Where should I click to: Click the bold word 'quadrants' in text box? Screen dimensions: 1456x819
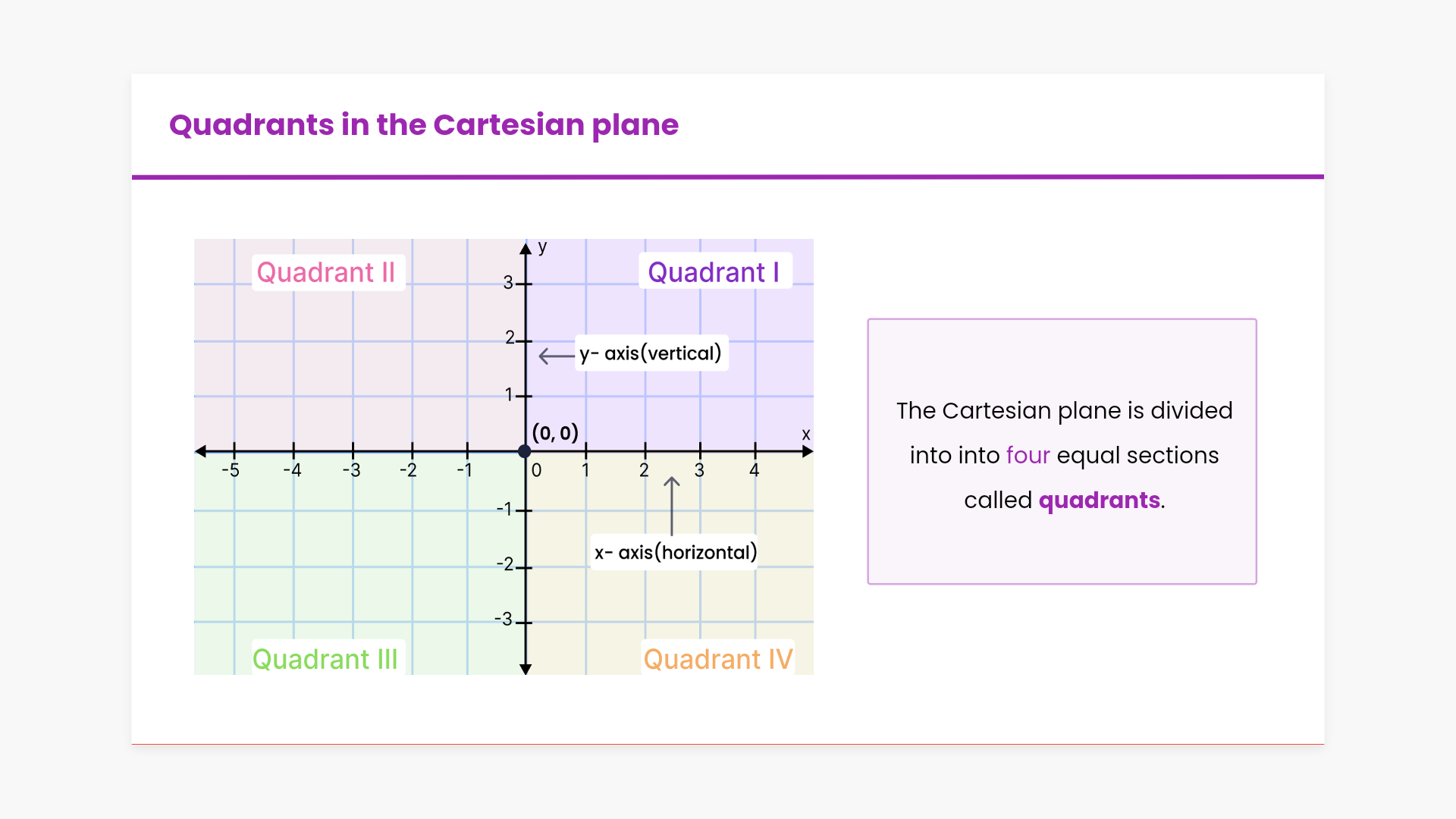(x=1099, y=500)
